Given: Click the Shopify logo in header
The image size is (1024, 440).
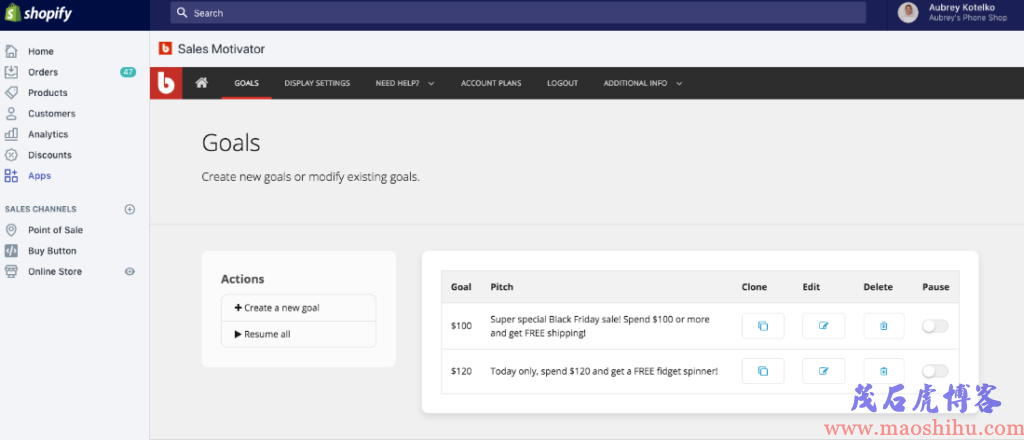Looking at the screenshot, I should [38, 14].
